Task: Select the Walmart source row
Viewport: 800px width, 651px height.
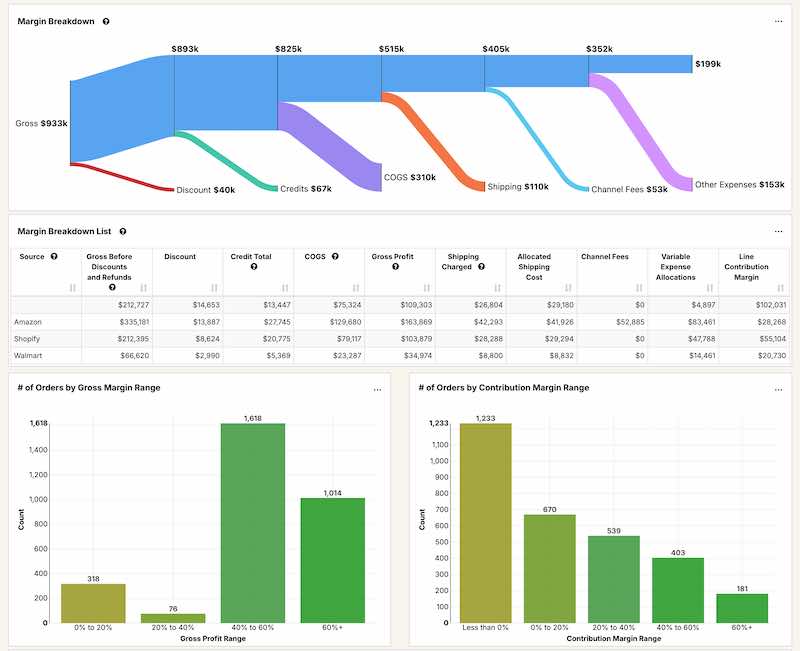Action: pyautogui.click(x=30, y=355)
